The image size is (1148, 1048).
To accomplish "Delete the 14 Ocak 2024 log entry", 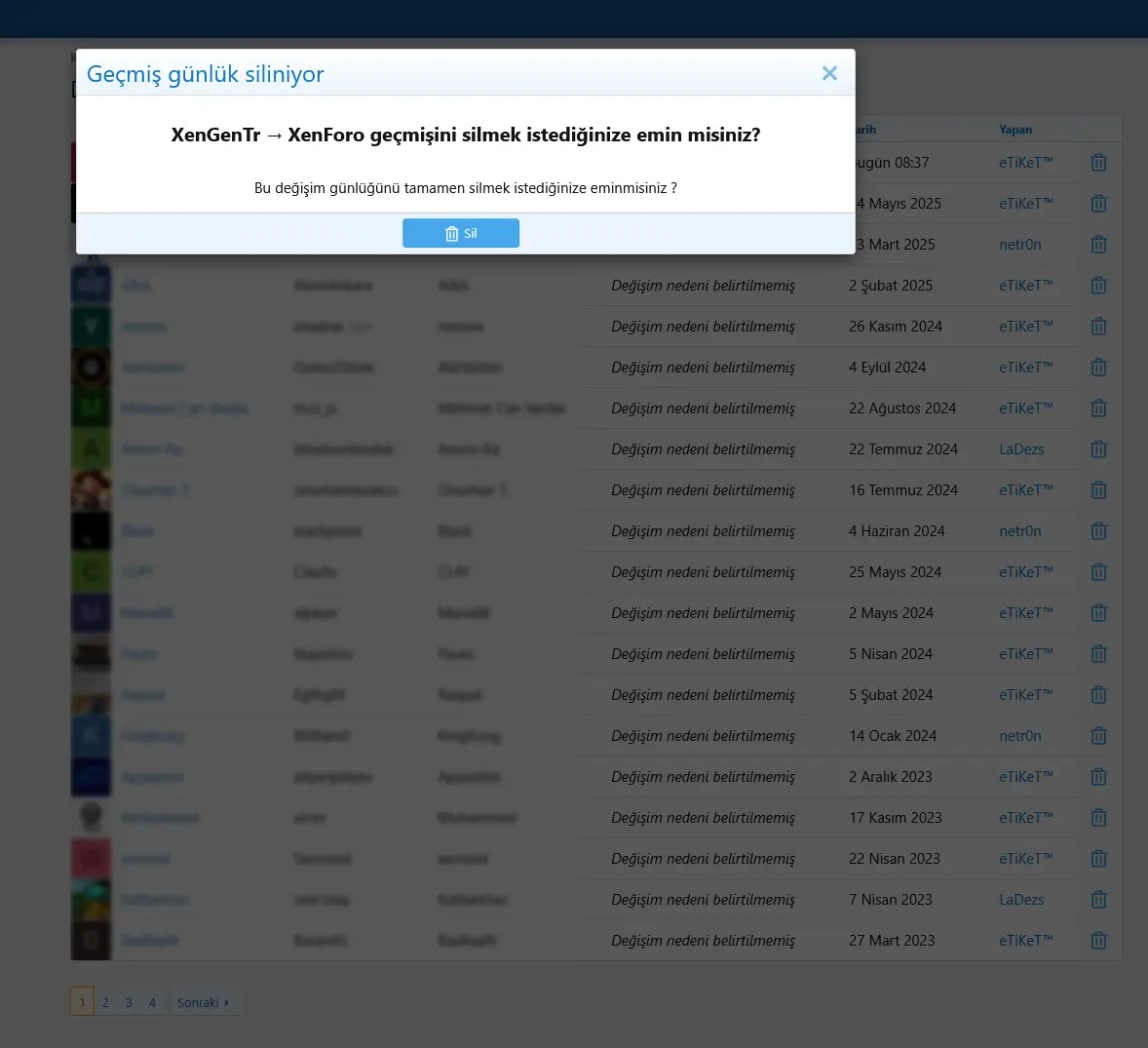I will coord(1098,735).
